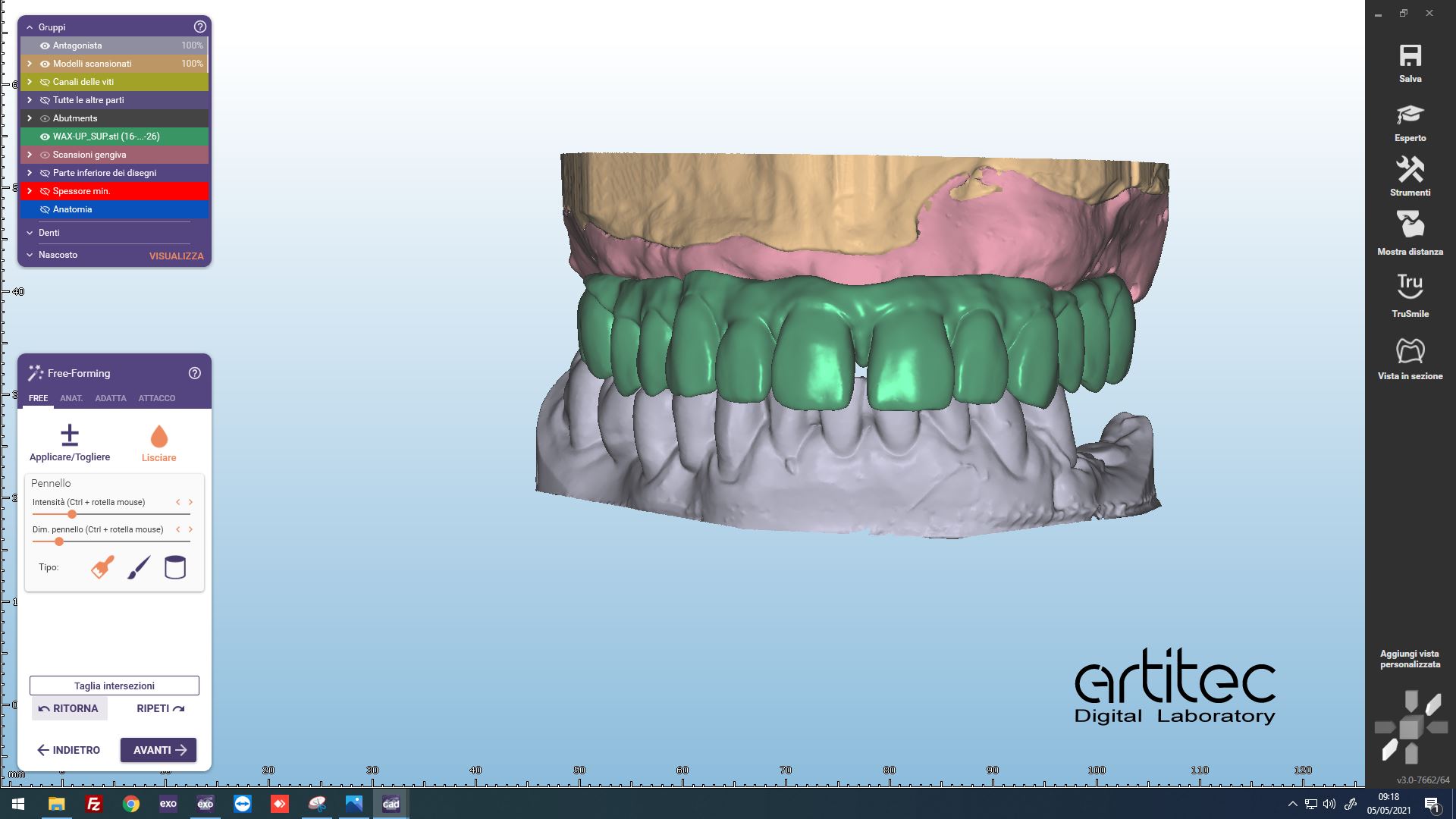Viewport: 1456px width, 819px height.
Task: Toggle visibility of Antagonista group
Action: (x=45, y=45)
